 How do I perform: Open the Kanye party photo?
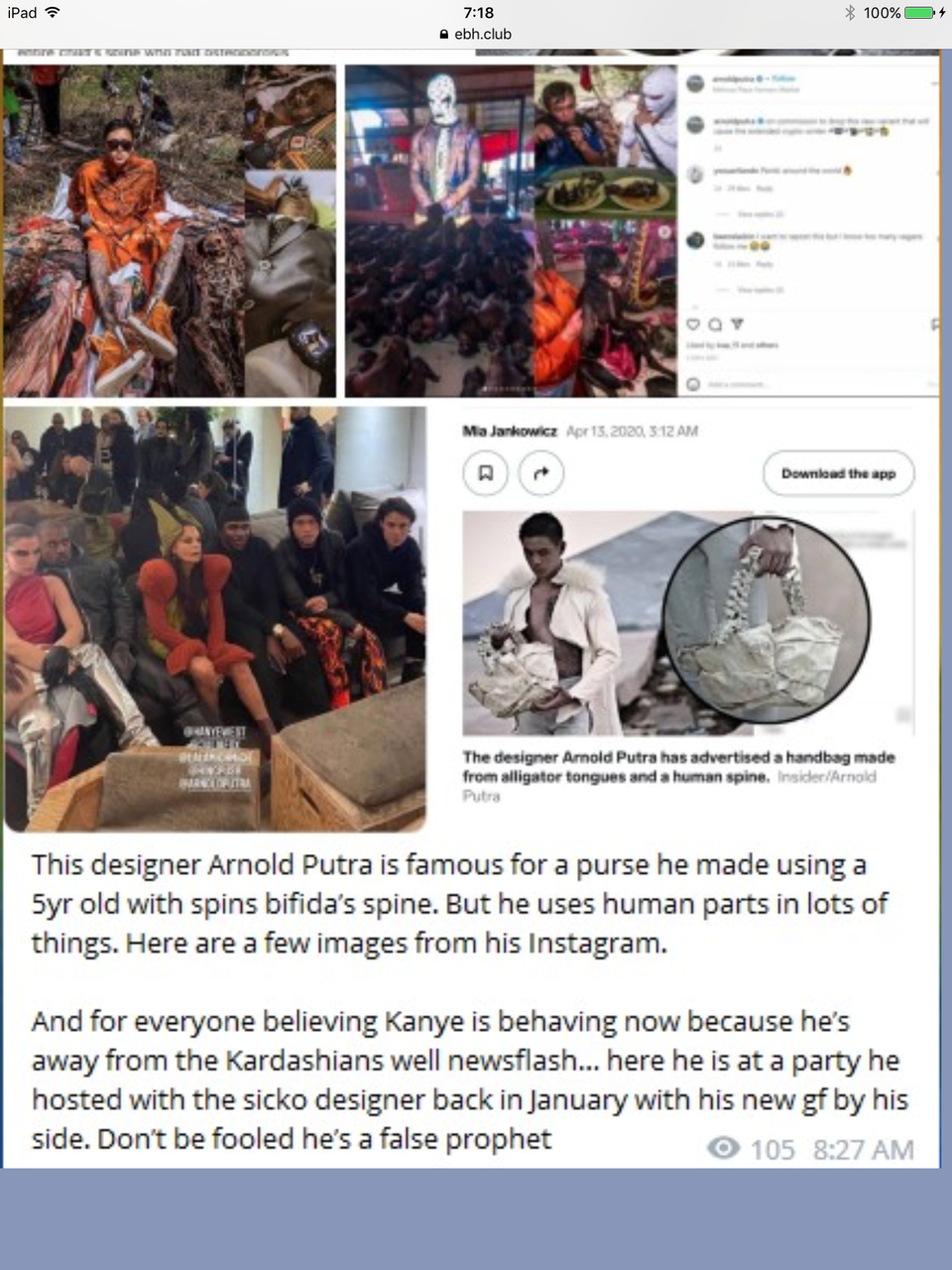pos(215,618)
